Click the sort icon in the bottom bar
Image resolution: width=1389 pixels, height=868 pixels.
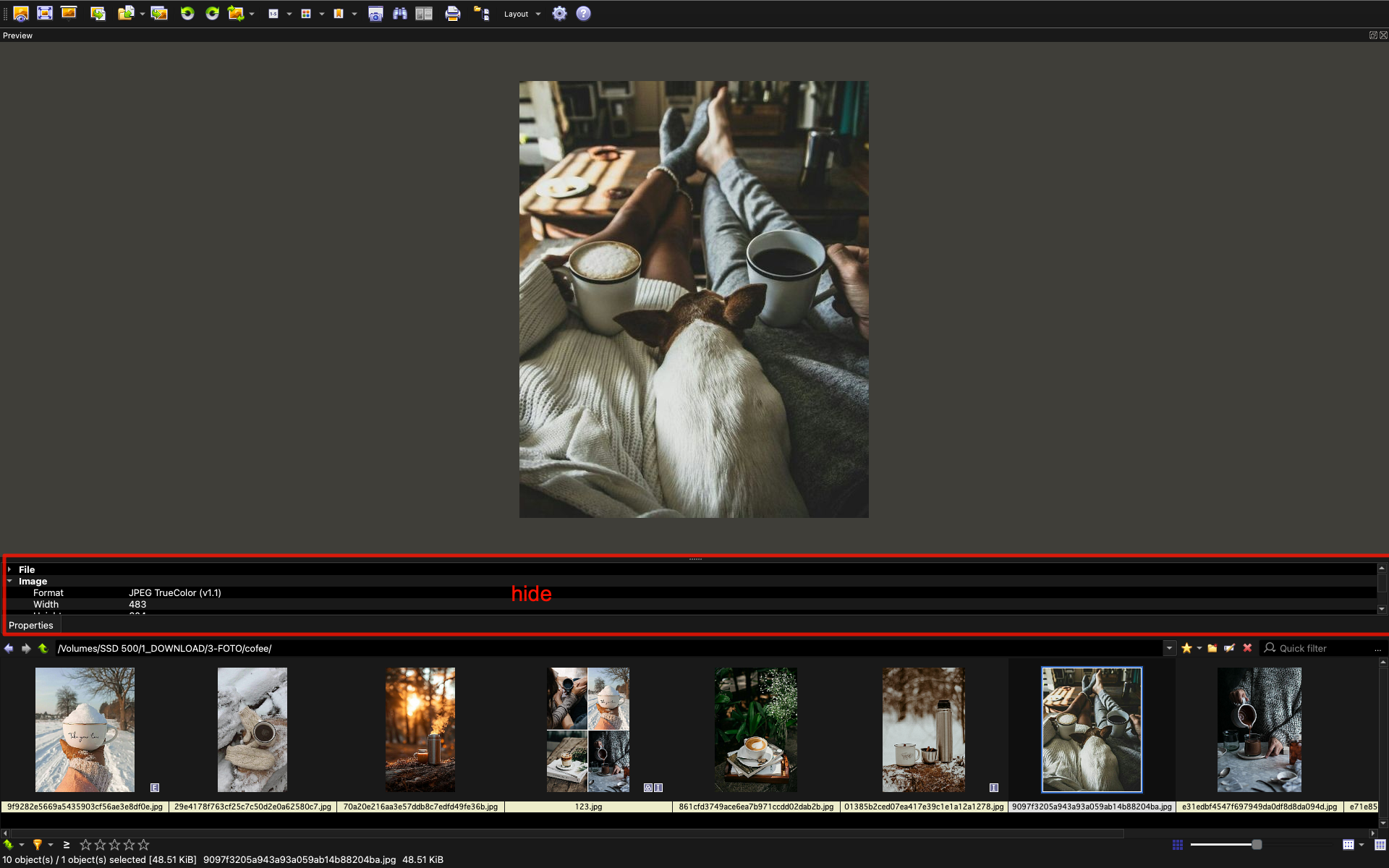click(x=9, y=844)
